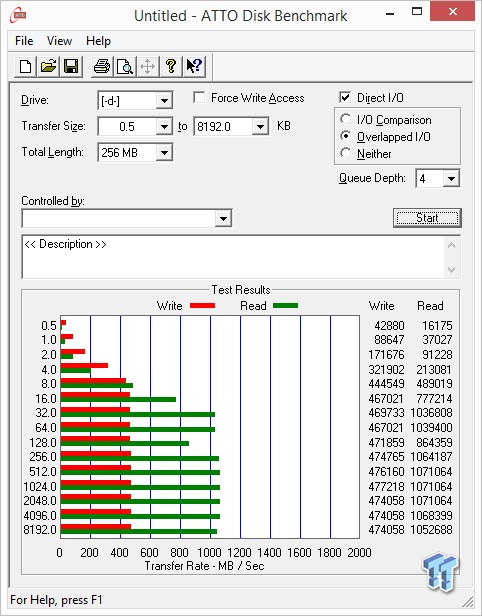The width and height of the screenshot is (482, 616).
Task: Enable Force Write Access checkbox
Action: coord(199,97)
